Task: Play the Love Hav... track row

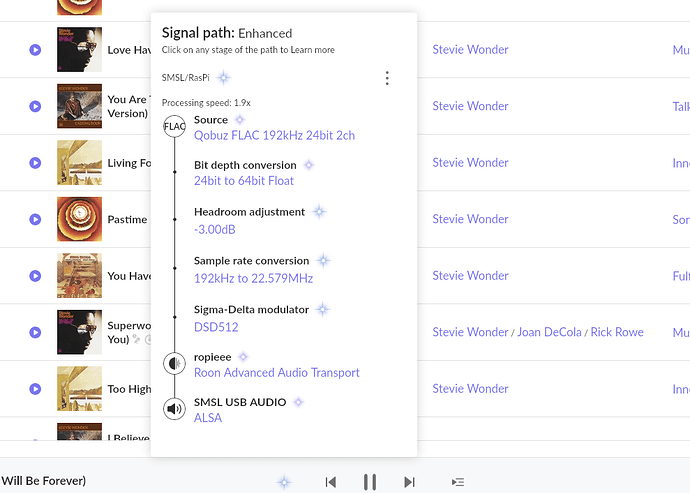Action: 35,50
